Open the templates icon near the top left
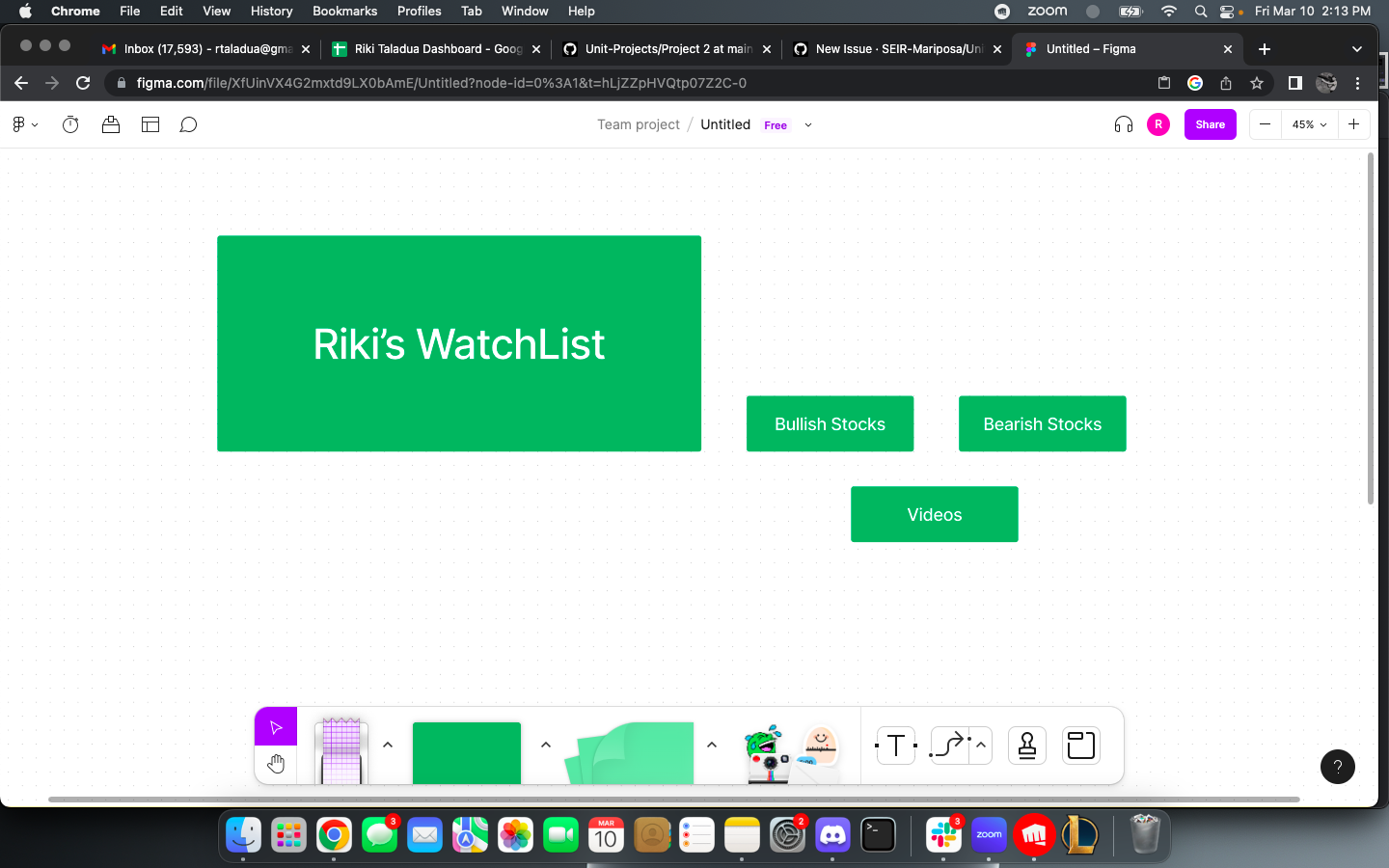The image size is (1389, 868). [x=150, y=124]
